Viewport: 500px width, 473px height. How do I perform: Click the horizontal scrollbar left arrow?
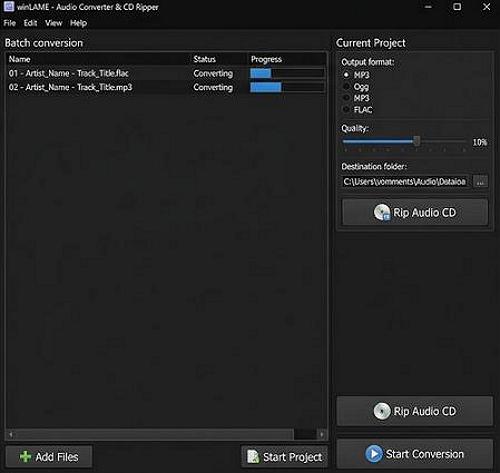11,434
